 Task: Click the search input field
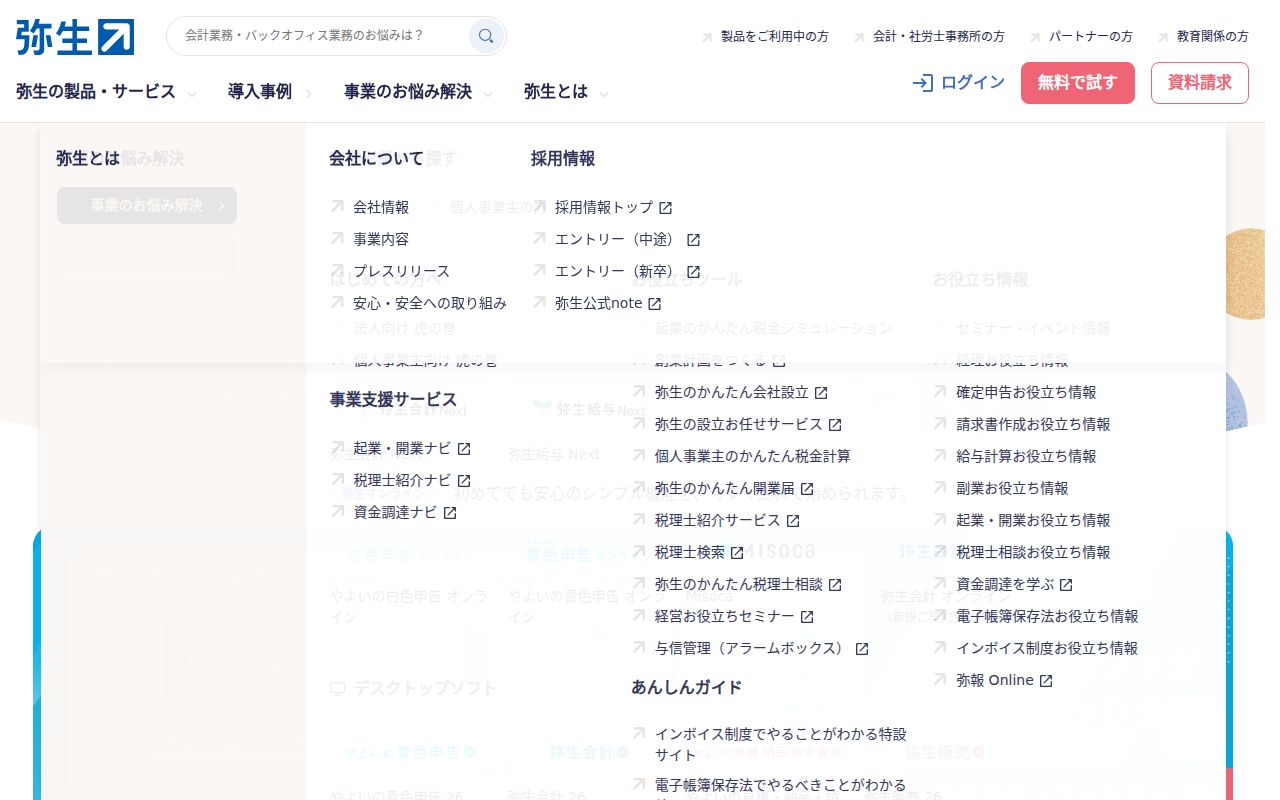[x=320, y=36]
